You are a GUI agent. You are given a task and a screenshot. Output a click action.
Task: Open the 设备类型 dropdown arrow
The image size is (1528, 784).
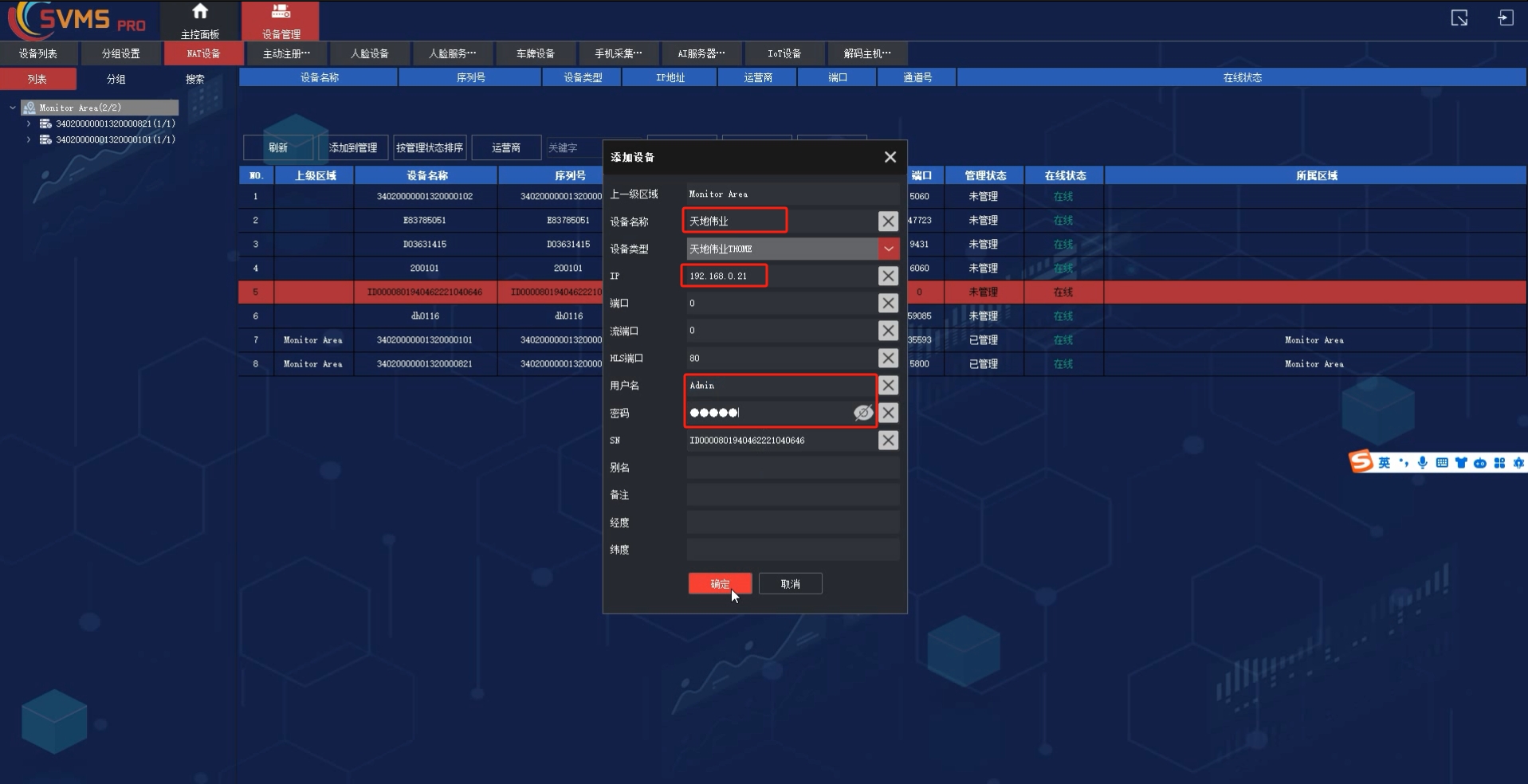coord(888,249)
